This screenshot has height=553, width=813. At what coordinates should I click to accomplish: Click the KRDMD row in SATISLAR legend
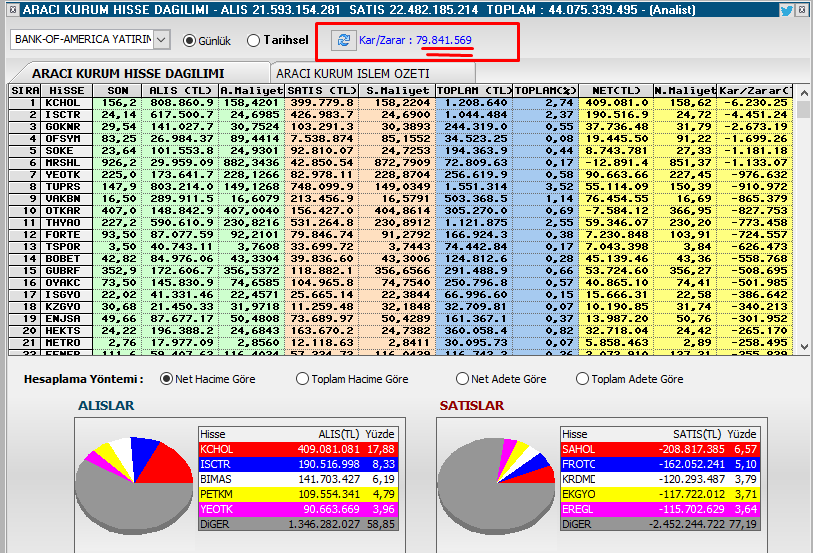coord(660,479)
